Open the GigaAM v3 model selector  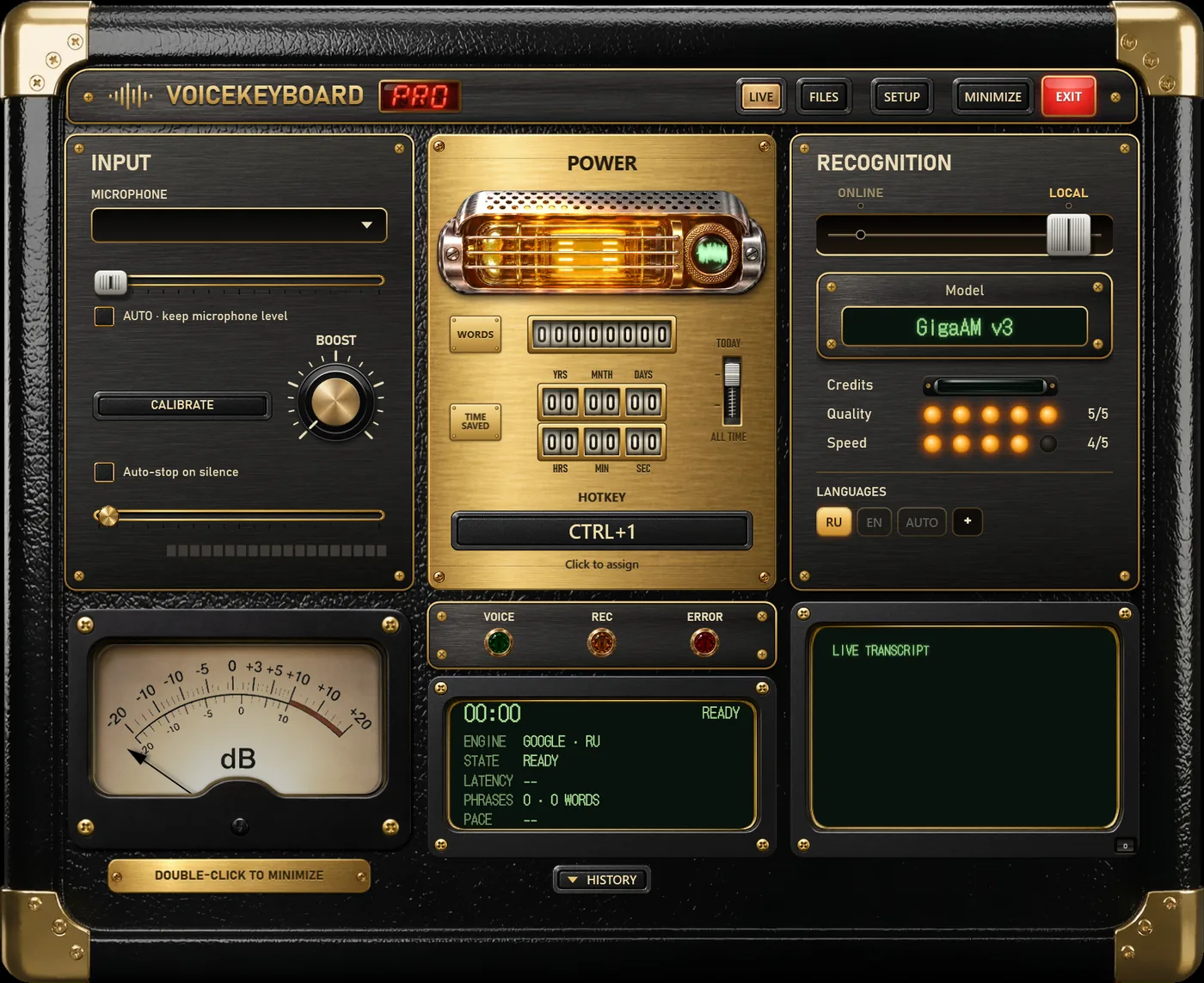964,328
